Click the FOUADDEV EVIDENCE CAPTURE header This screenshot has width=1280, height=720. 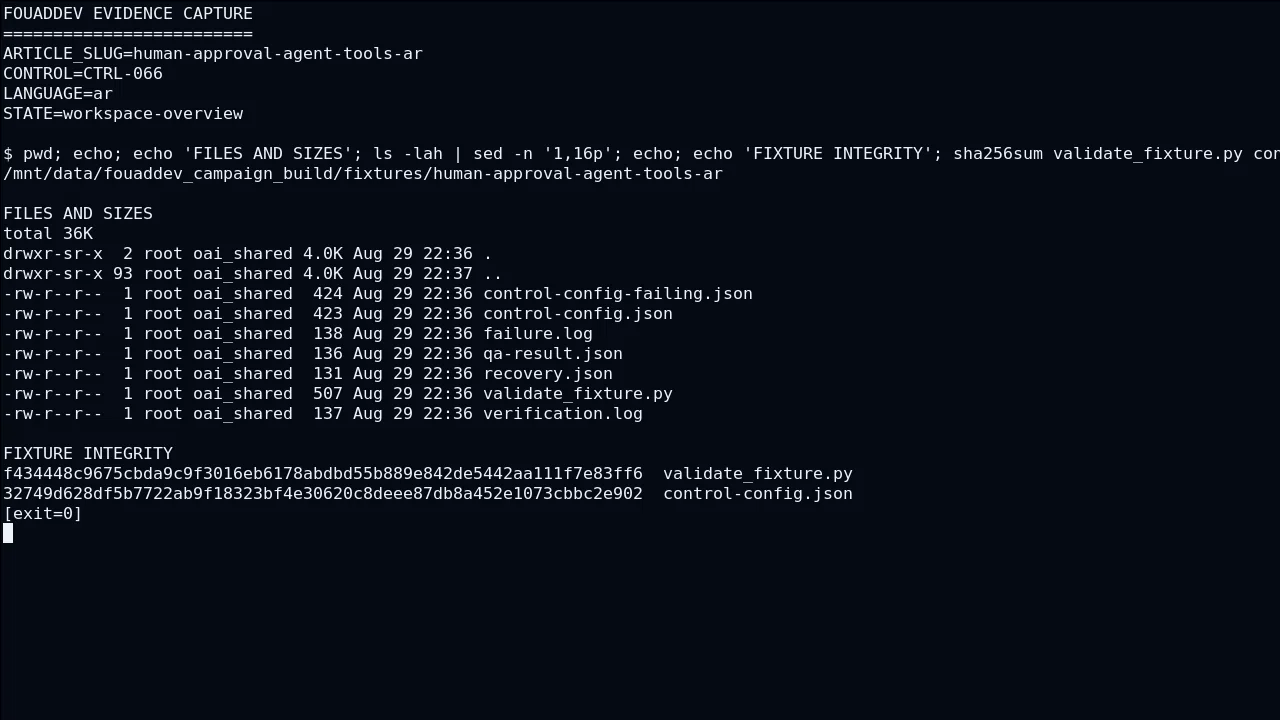point(128,13)
